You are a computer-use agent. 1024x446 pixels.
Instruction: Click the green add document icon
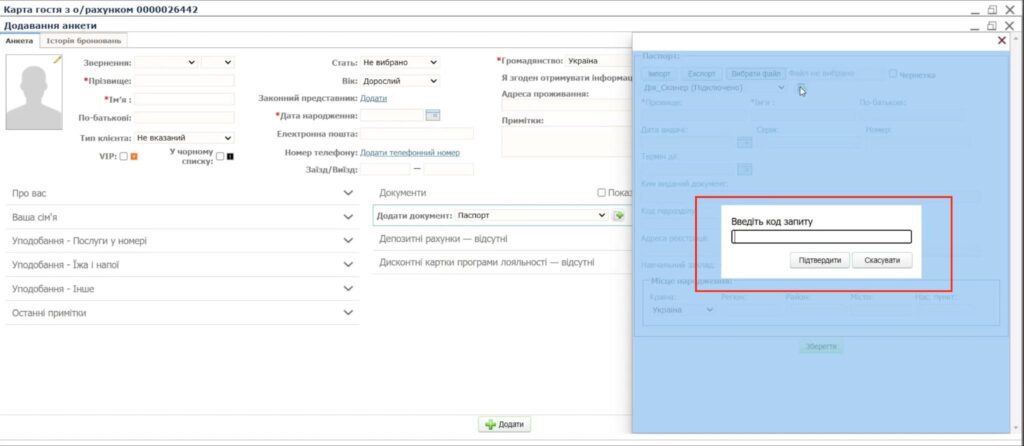(618, 215)
